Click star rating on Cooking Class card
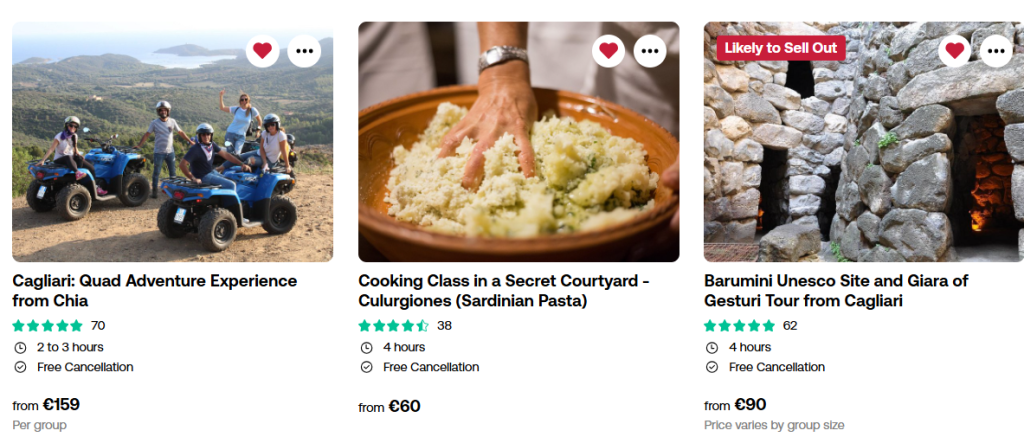Image resolution: width=1024 pixels, height=437 pixels. [393, 325]
